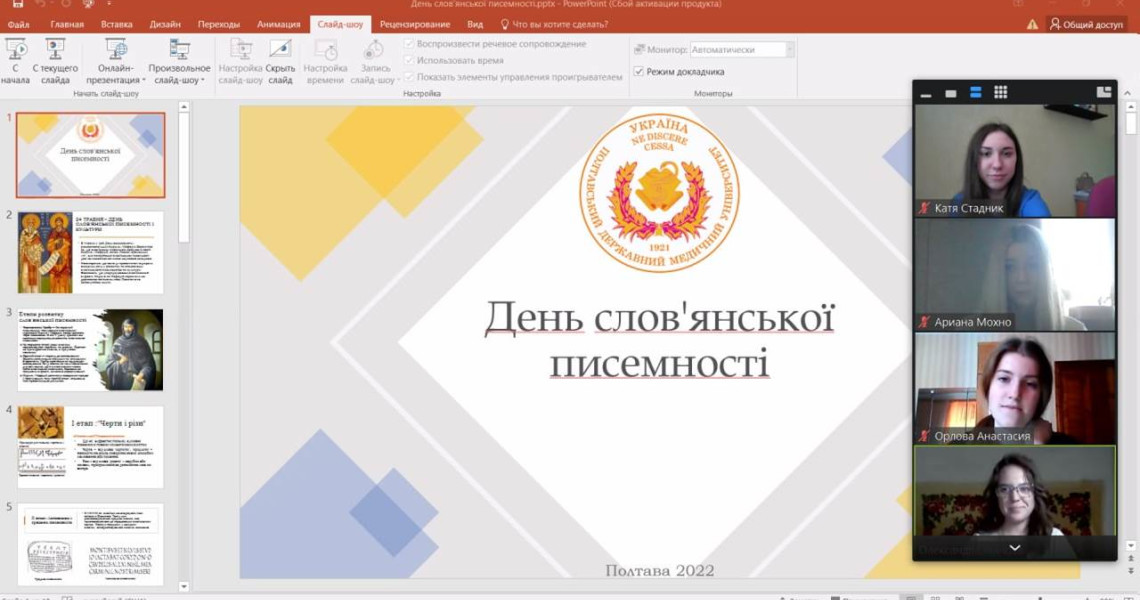Click the 'Полтава 2022' text on slide
Screen dimensions: 1140x600
(x=659, y=571)
